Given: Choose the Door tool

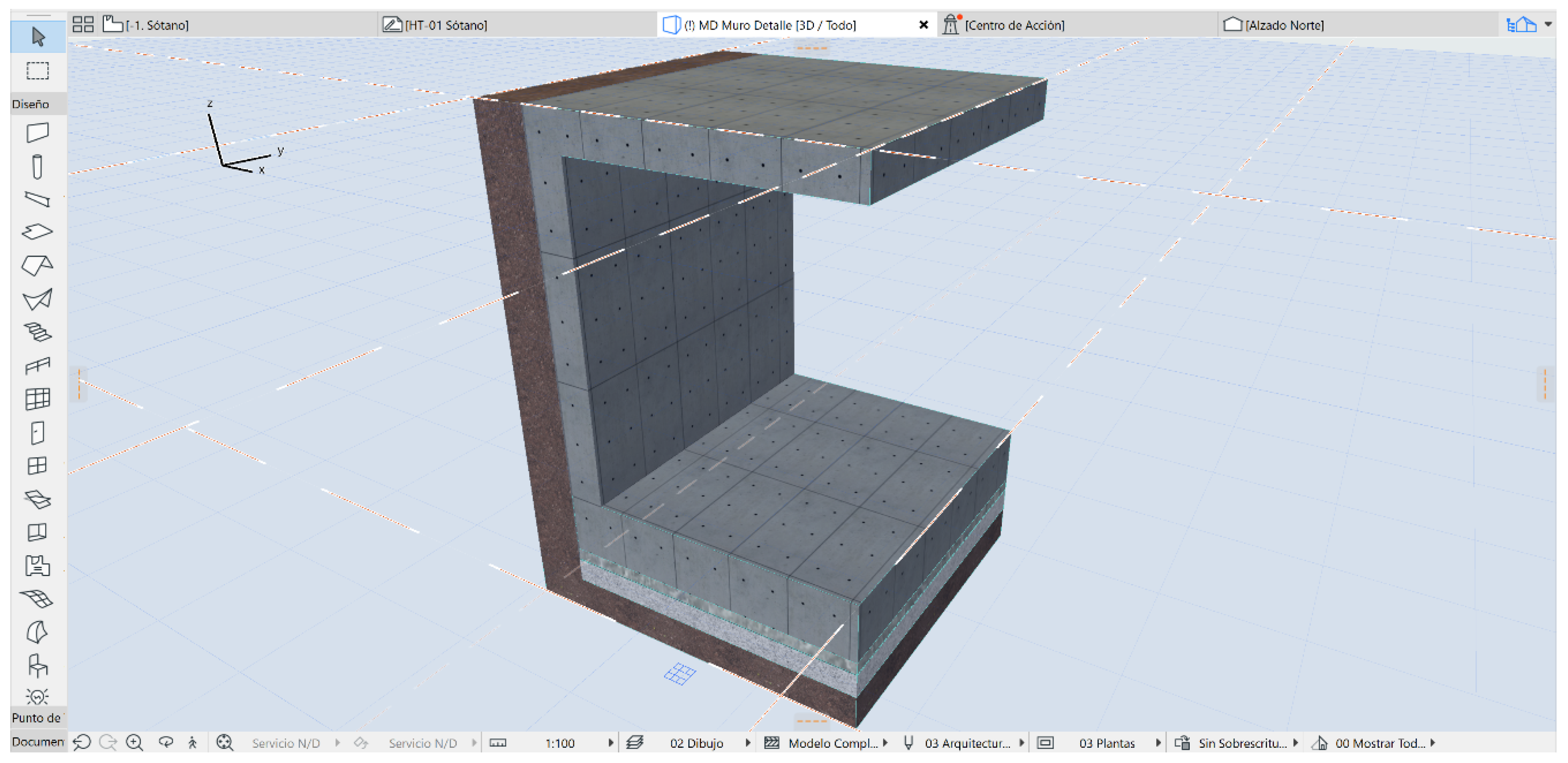Looking at the screenshot, I should 38,433.
